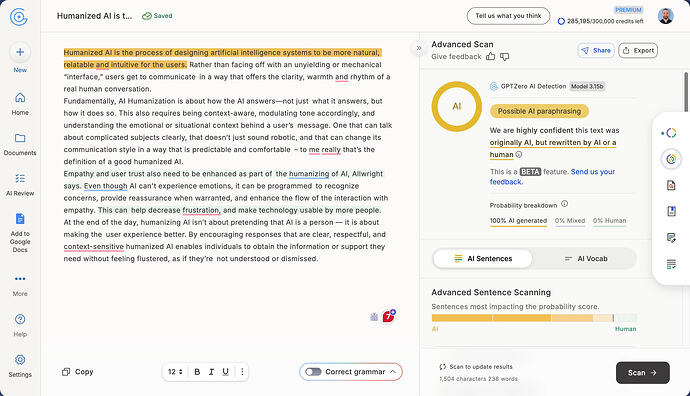690x396 pixels.
Task: Open AI Review in the sidebar
Action: (x=20, y=185)
